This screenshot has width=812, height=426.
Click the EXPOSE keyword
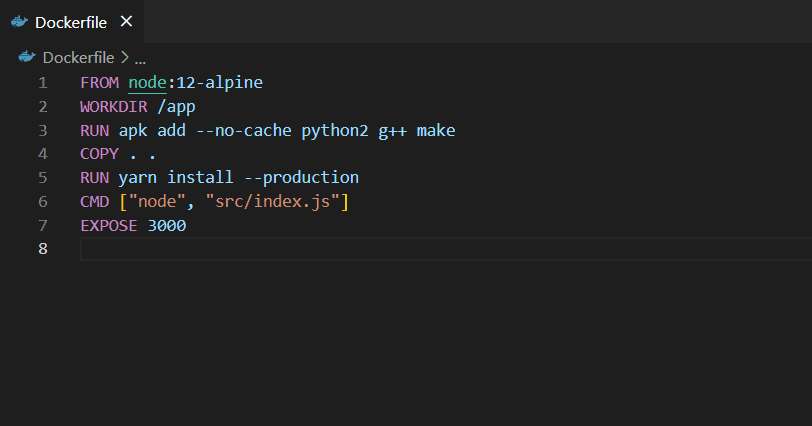[x=109, y=226]
